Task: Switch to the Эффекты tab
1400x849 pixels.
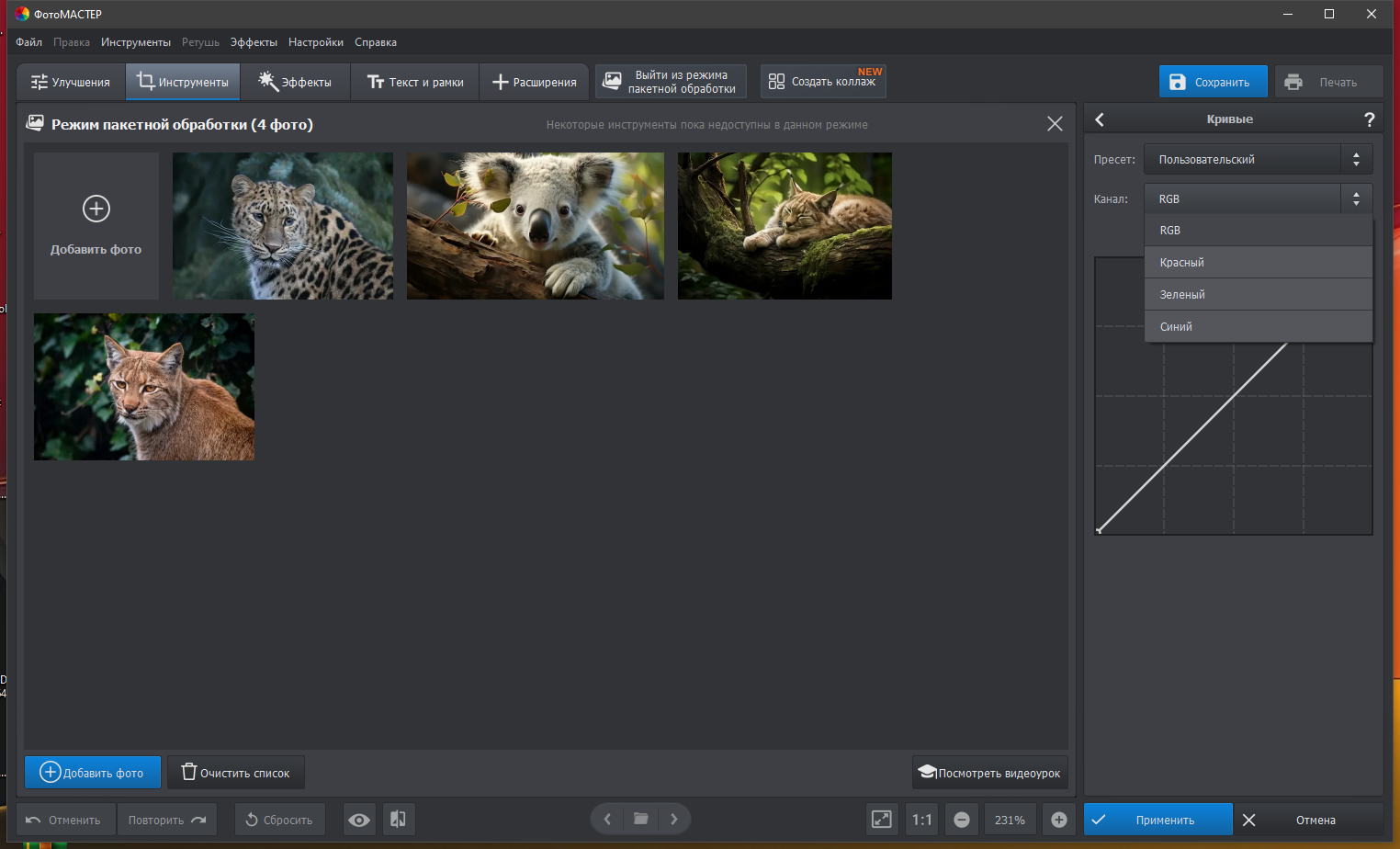Action: [295, 82]
